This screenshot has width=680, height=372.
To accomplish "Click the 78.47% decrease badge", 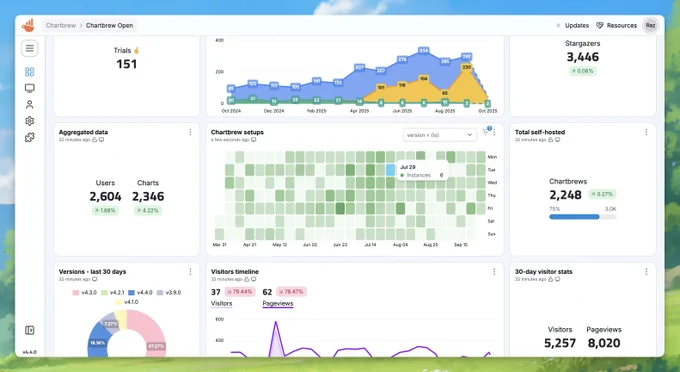I will (x=291, y=291).
